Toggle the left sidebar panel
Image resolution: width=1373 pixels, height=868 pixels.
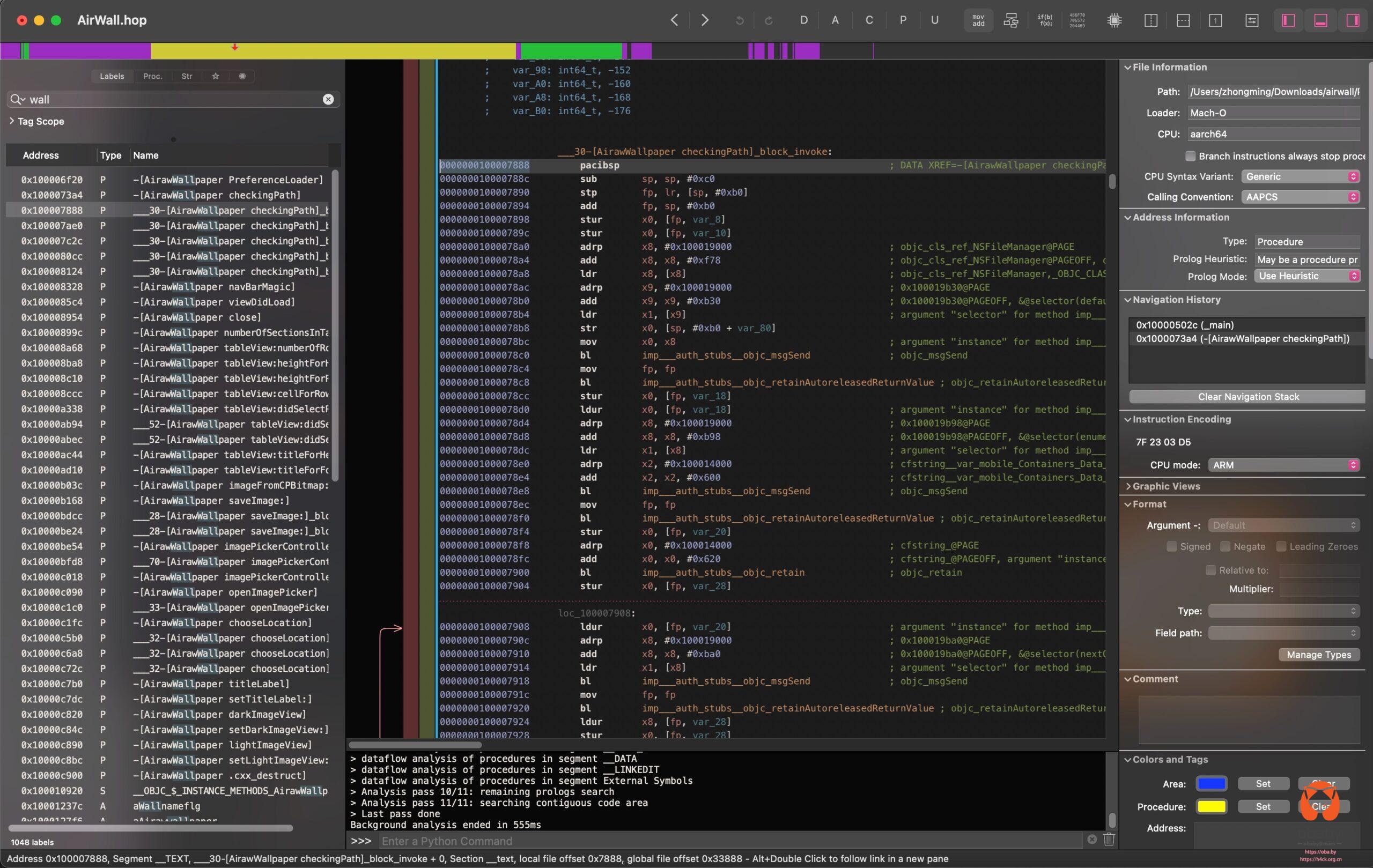click(x=1289, y=20)
